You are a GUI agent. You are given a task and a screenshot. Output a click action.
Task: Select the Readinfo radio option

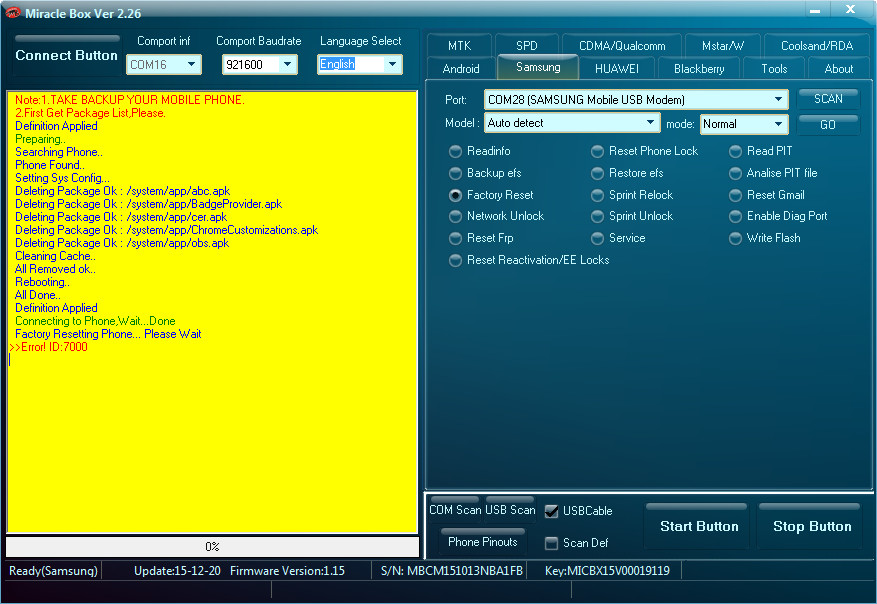[456, 151]
